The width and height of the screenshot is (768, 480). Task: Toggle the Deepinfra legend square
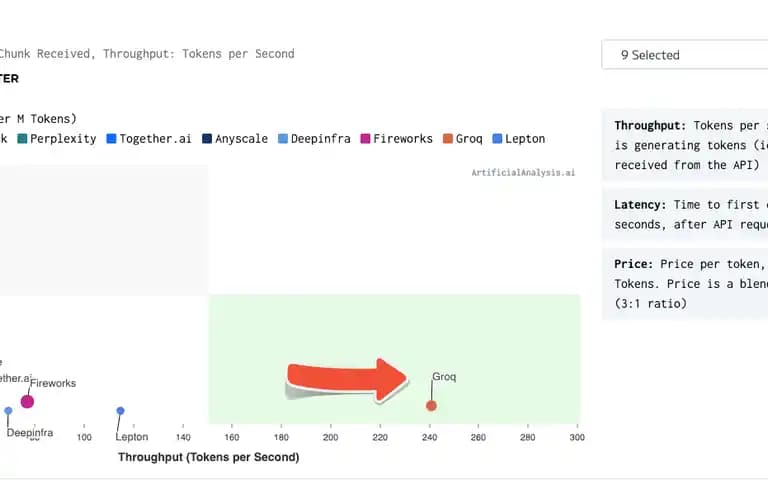coord(283,139)
